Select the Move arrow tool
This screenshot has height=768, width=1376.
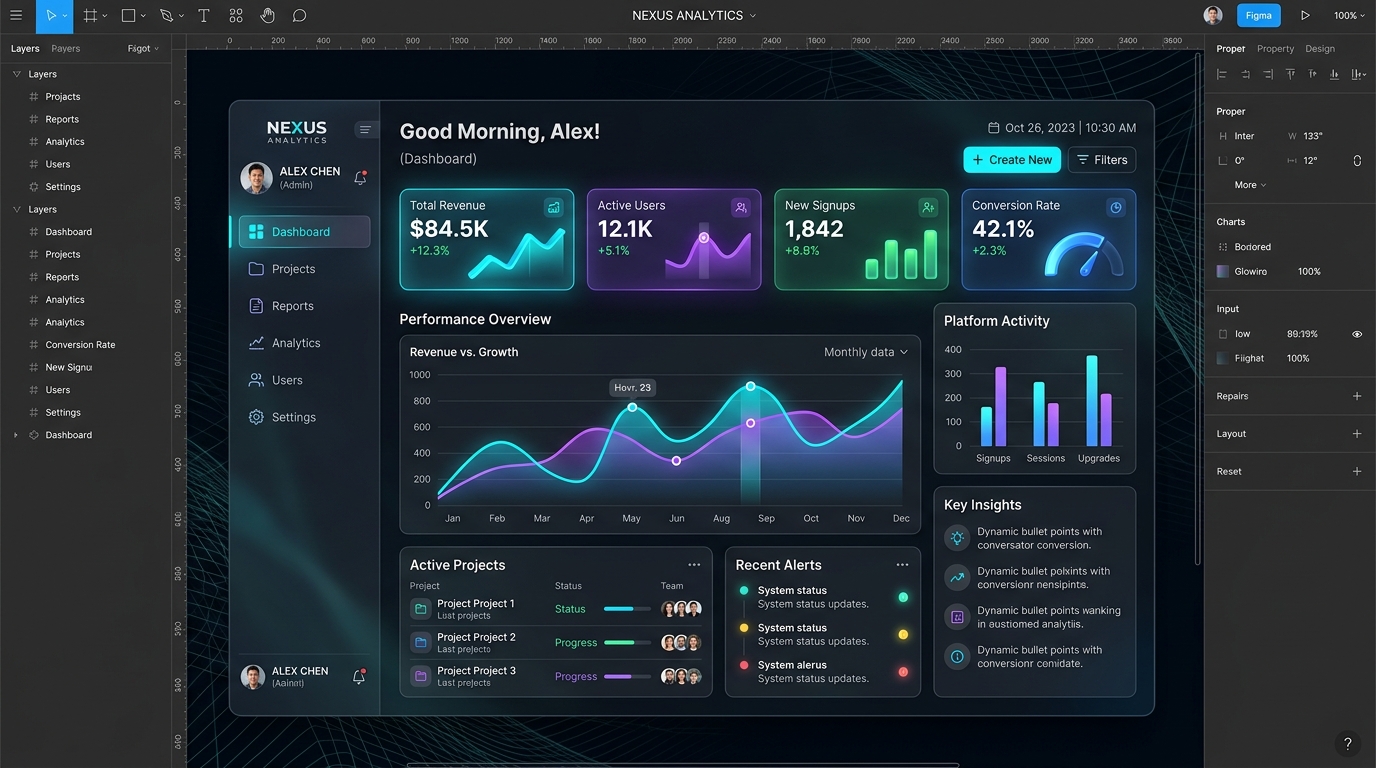pyautogui.click(x=50, y=16)
